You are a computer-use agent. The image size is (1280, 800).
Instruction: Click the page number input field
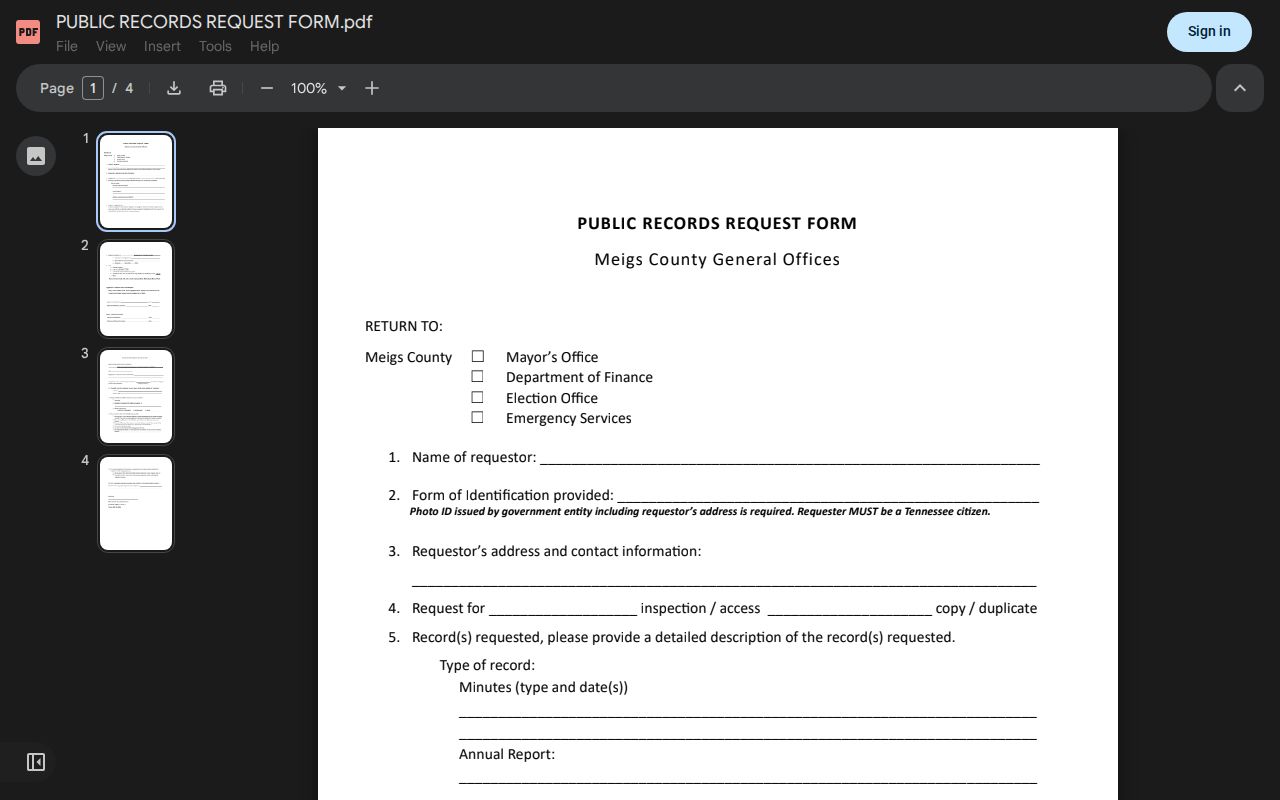click(x=93, y=88)
